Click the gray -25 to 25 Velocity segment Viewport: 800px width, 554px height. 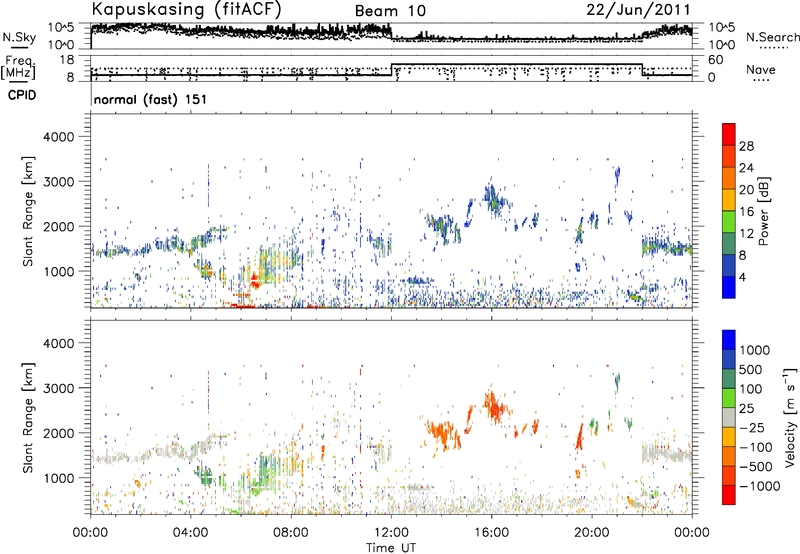pyautogui.click(x=729, y=417)
